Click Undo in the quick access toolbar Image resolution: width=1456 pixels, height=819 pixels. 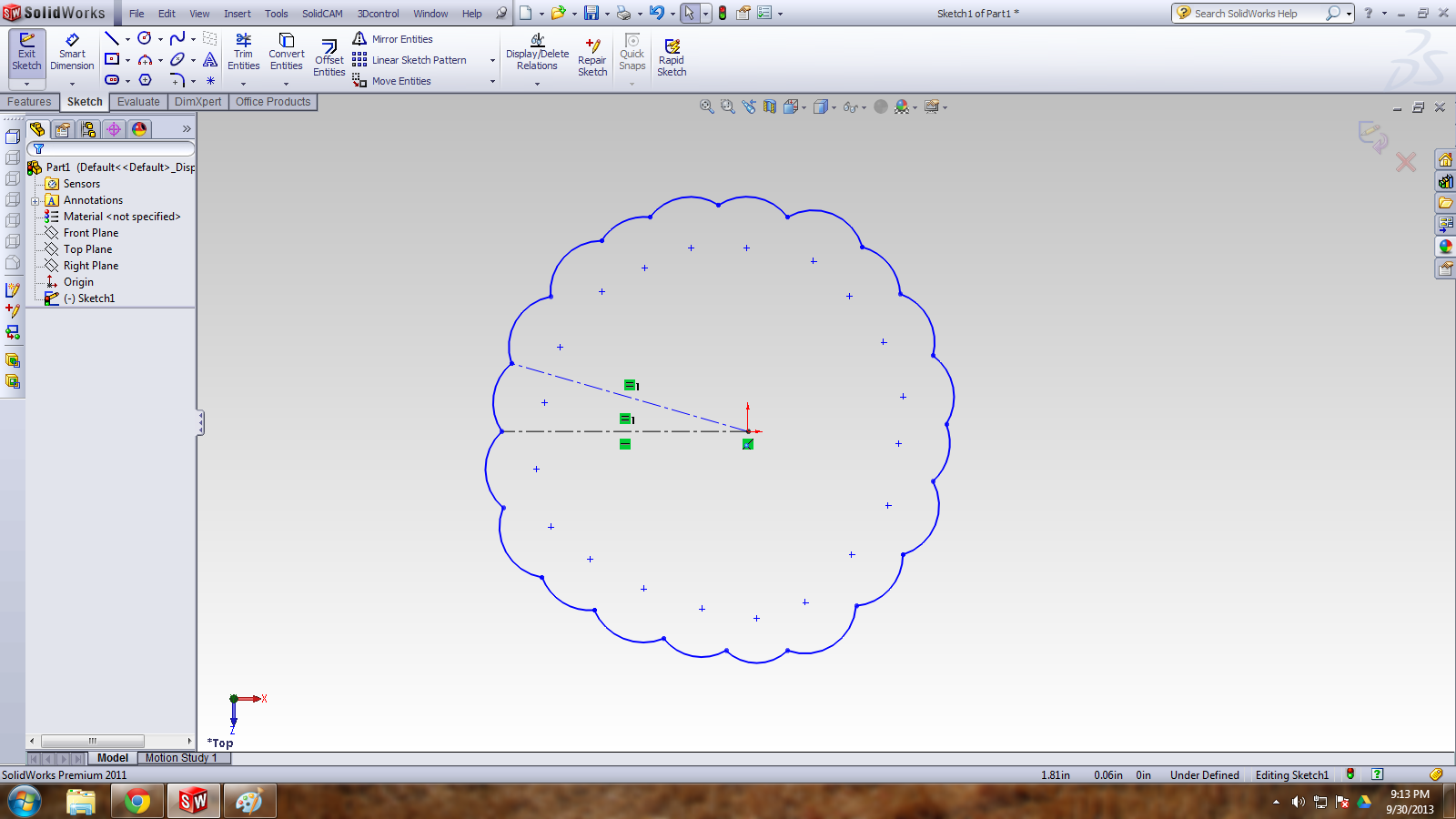click(x=656, y=13)
